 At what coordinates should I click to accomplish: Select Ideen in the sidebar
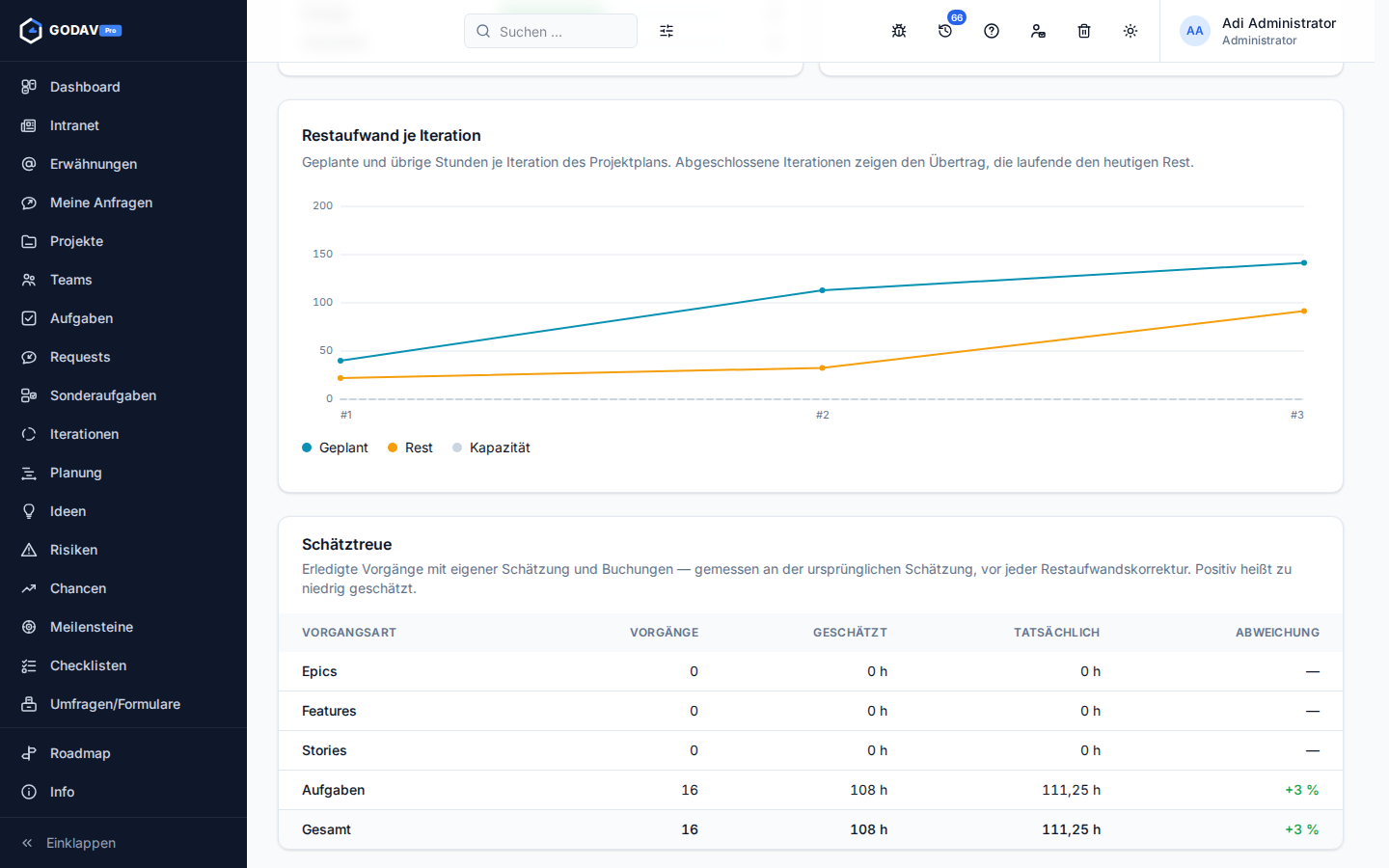[x=123, y=511]
